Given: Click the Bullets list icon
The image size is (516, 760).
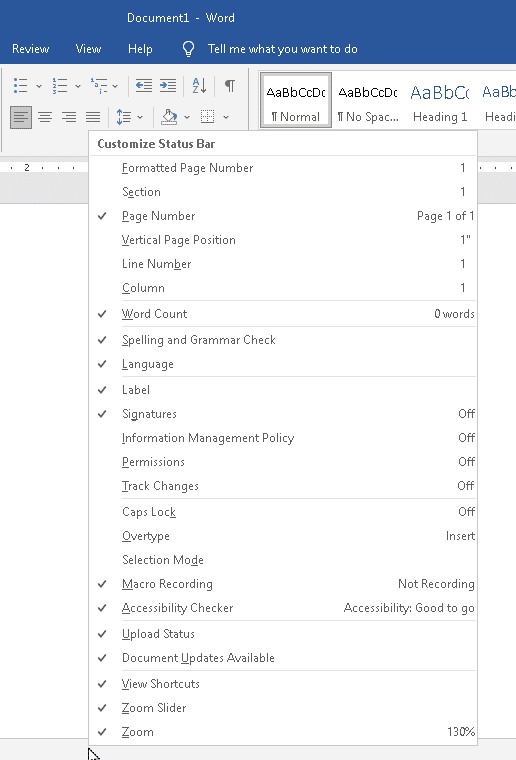Looking at the screenshot, I should (21, 86).
